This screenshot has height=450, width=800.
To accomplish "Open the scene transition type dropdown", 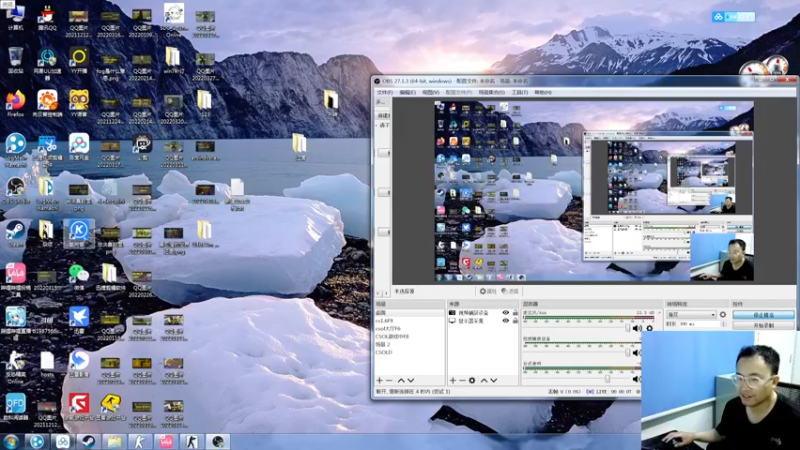I will 691,315.
